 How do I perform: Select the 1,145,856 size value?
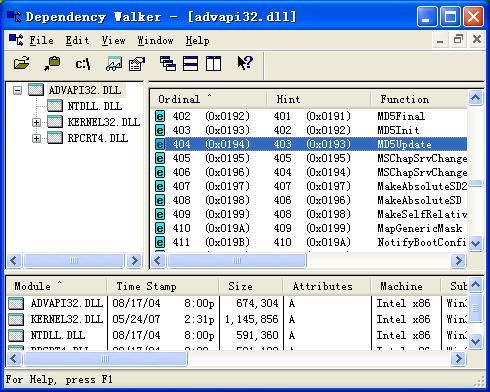click(251, 319)
